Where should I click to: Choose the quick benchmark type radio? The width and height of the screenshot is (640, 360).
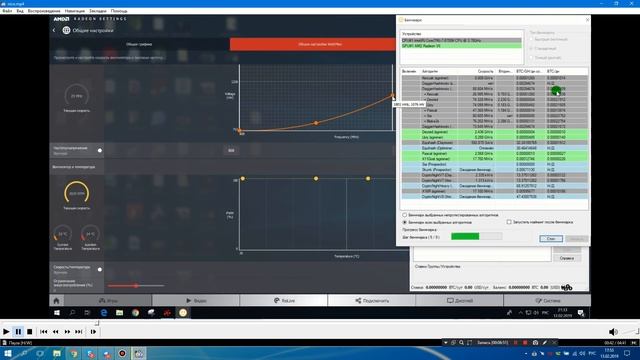tap(531, 40)
